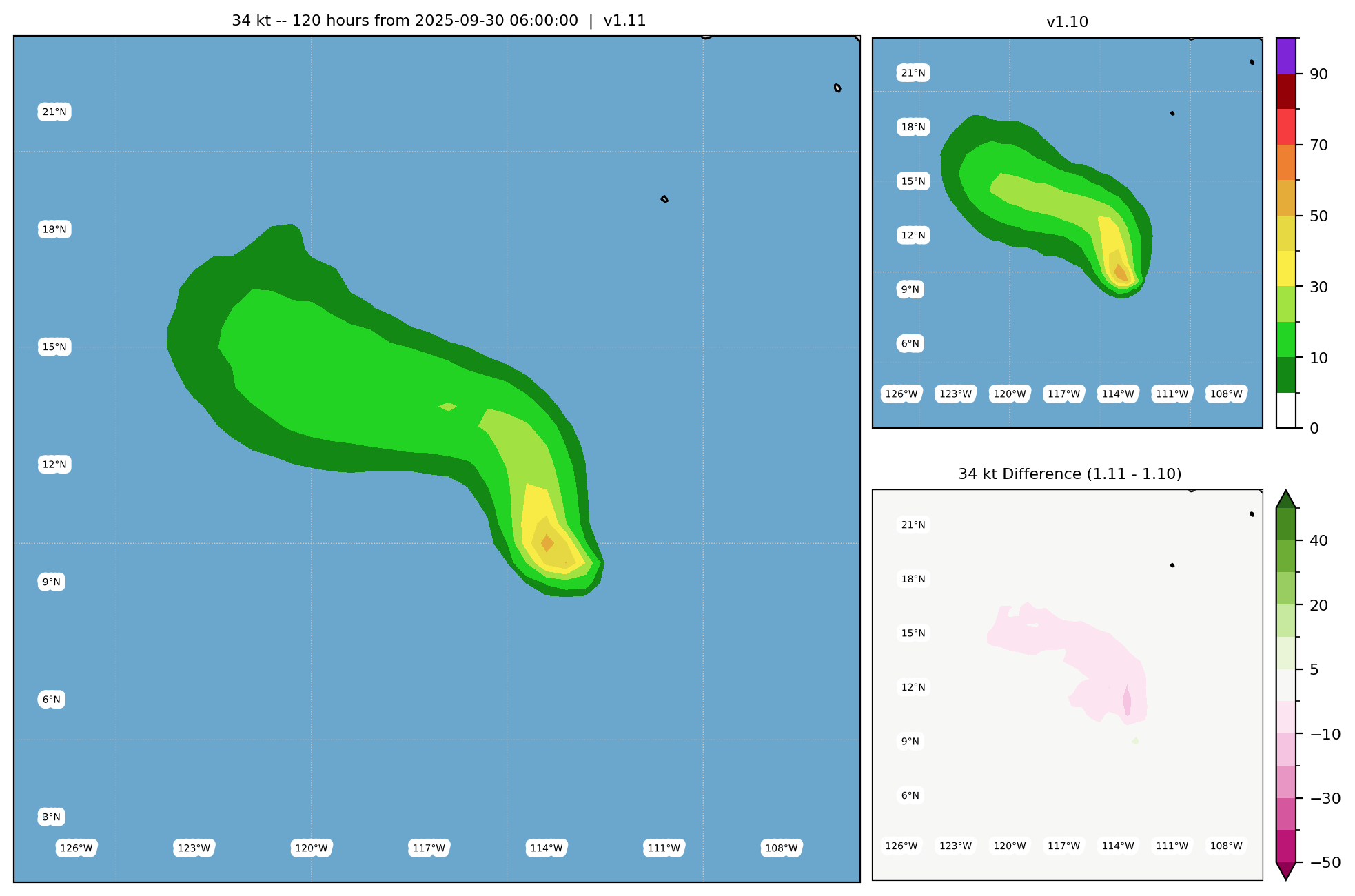Click the 108°W label in difference panel
This screenshot has height=896, width=1355.
tap(1226, 846)
